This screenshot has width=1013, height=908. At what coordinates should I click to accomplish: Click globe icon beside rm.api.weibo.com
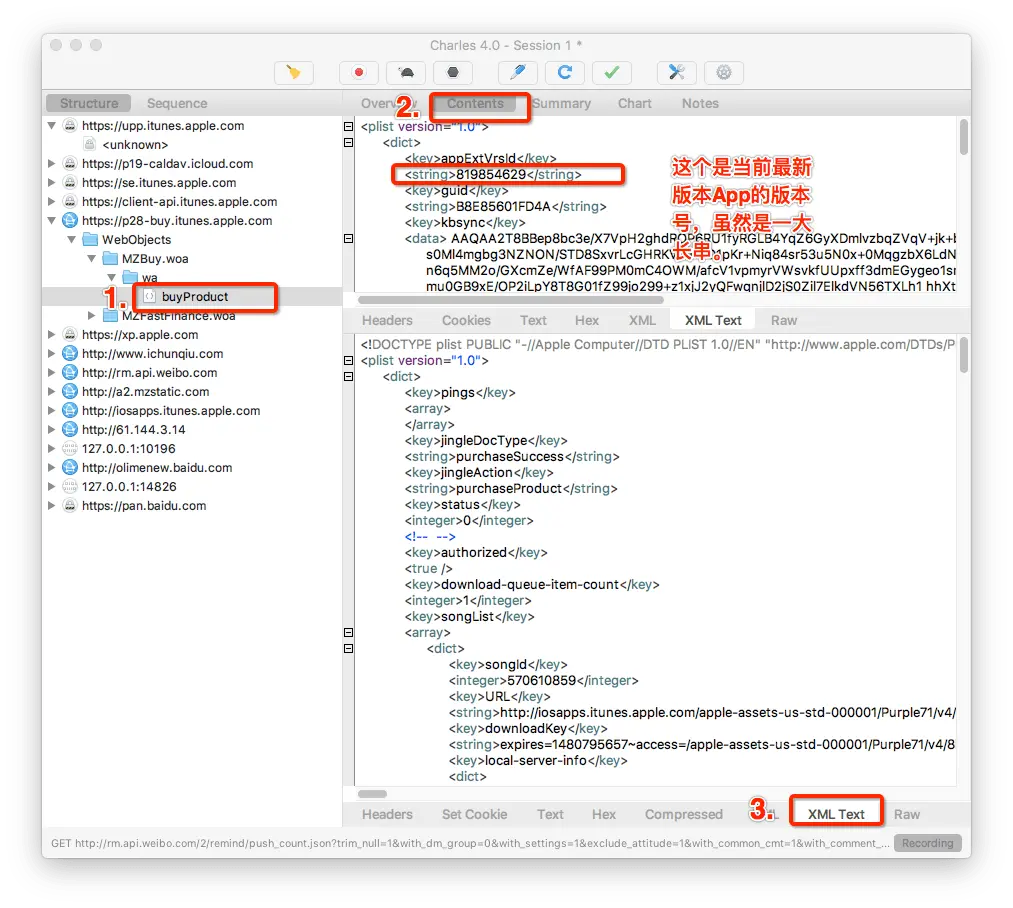tap(70, 372)
